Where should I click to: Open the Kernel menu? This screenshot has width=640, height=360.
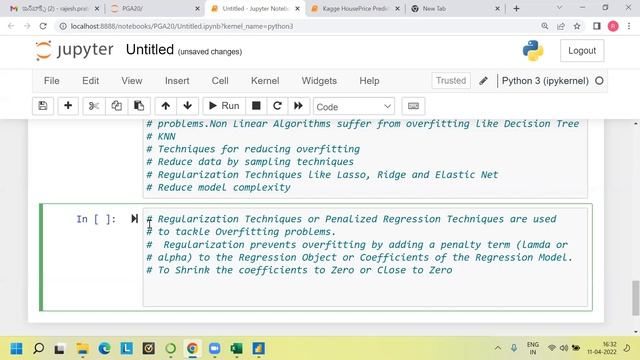(265, 81)
